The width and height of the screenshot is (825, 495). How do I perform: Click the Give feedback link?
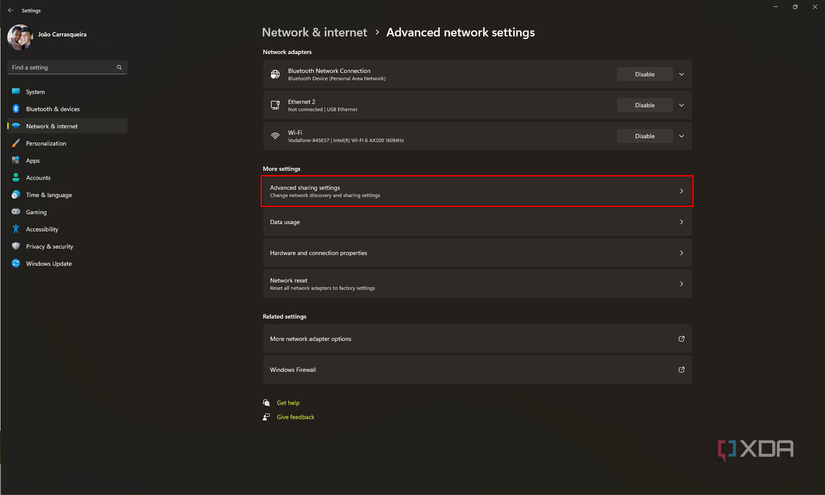pos(295,417)
